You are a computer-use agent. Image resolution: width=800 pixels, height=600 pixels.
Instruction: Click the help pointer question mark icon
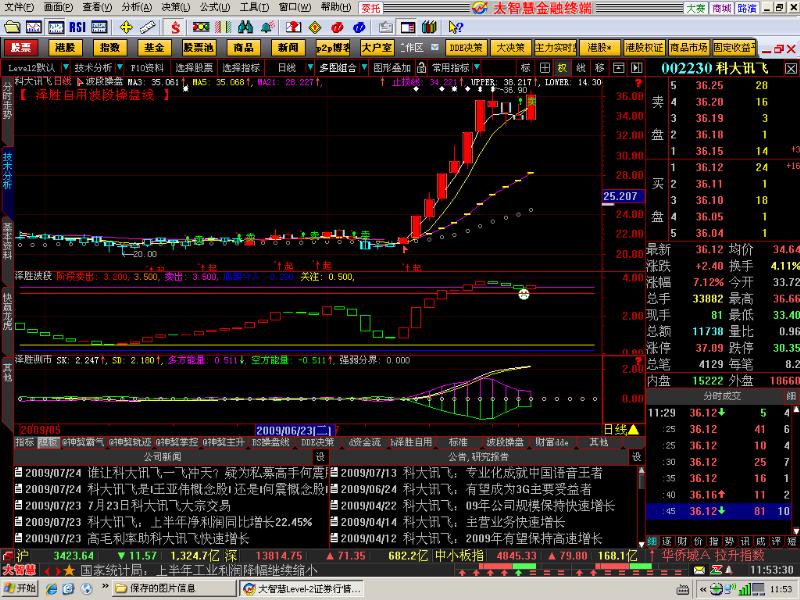tap(455, 27)
